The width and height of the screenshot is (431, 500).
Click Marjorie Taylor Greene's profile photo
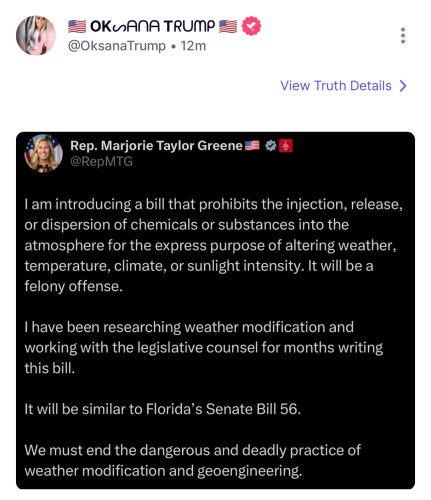[43, 154]
